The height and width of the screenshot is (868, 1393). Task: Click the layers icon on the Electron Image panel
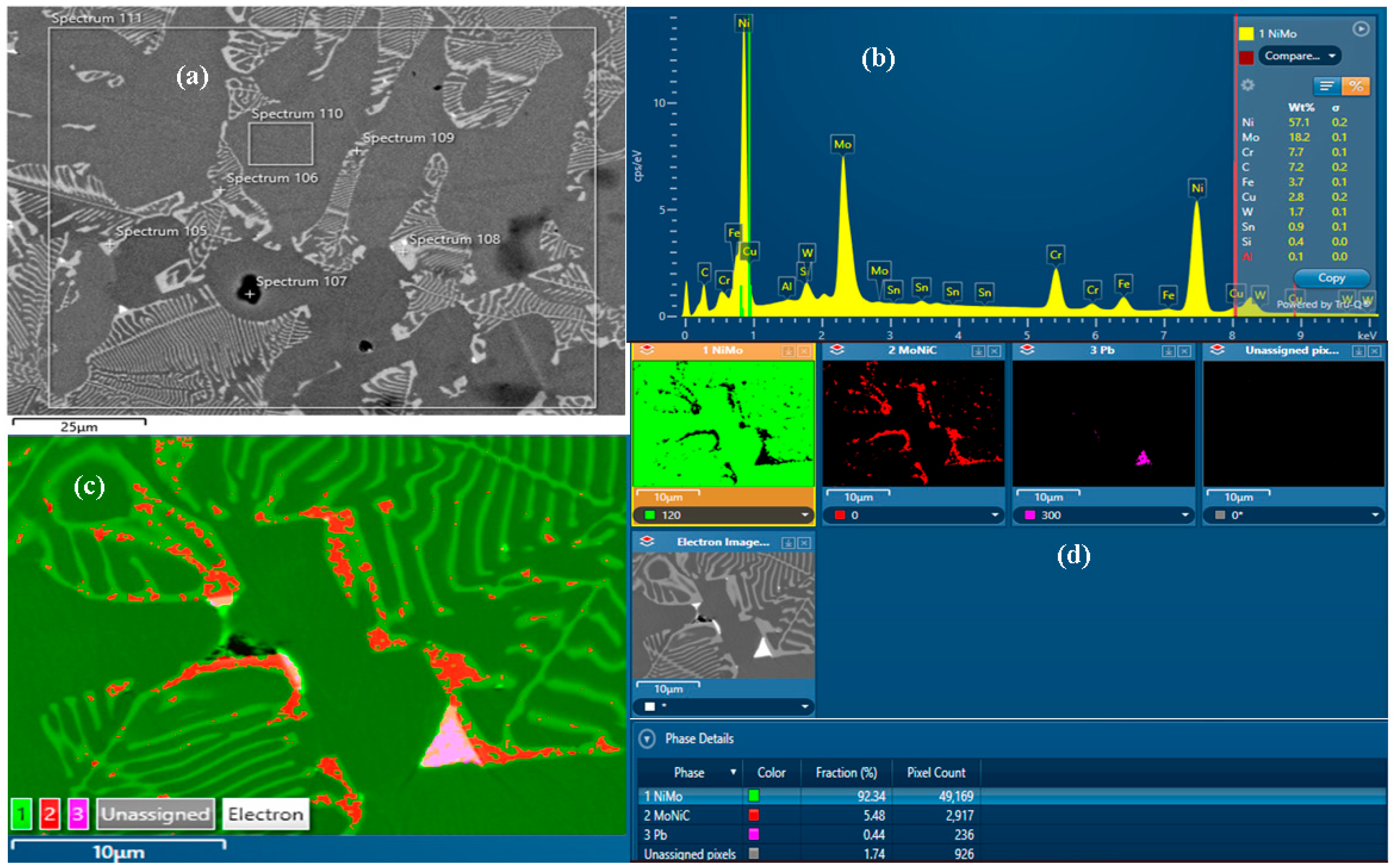coord(647,542)
